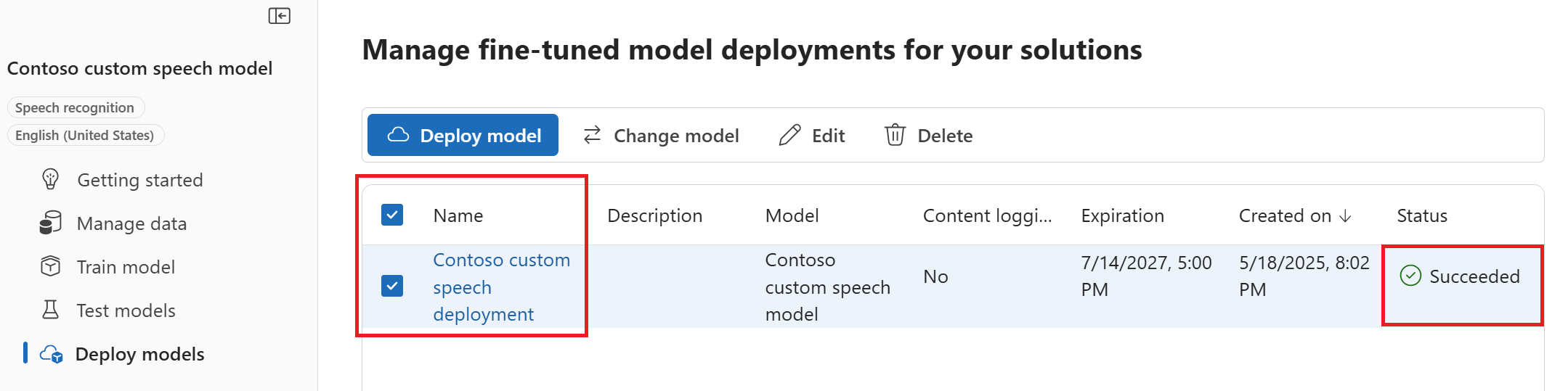The image size is (1568, 391).
Task: Click the Deploy models cloud icon
Action: point(51,354)
